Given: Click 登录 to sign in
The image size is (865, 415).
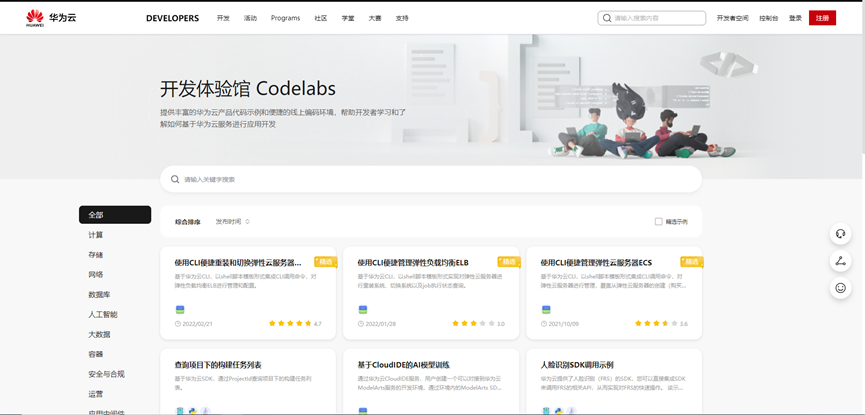Looking at the screenshot, I should [795, 18].
